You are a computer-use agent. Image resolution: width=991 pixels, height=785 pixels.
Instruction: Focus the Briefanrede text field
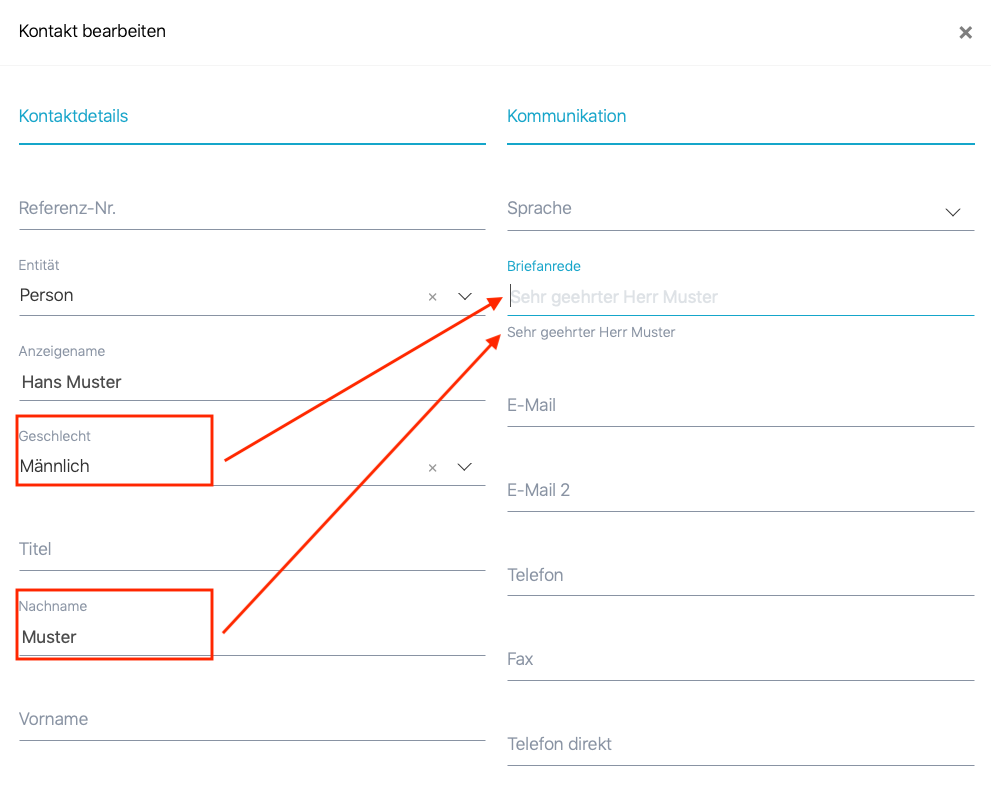[740, 297]
